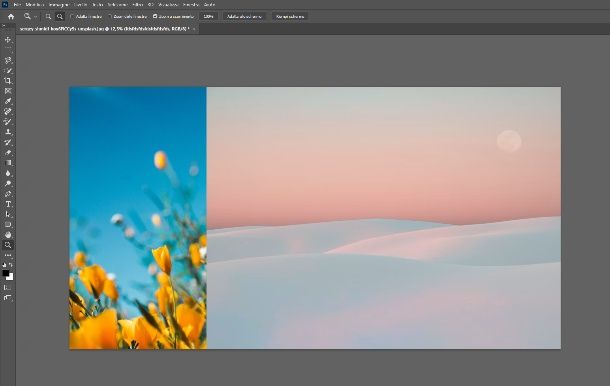
Task: Select the Dodge tool
Action: tap(8, 183)
